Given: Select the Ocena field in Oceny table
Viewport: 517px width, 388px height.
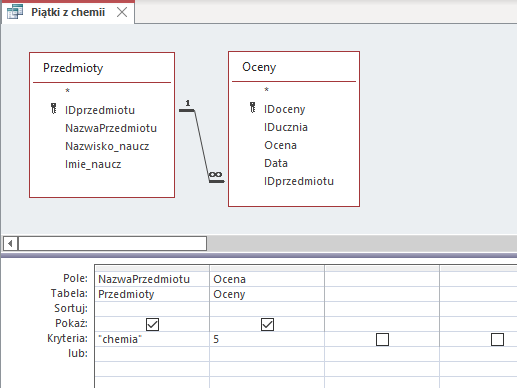Looking at the screenshot, I should pos(280,145).
